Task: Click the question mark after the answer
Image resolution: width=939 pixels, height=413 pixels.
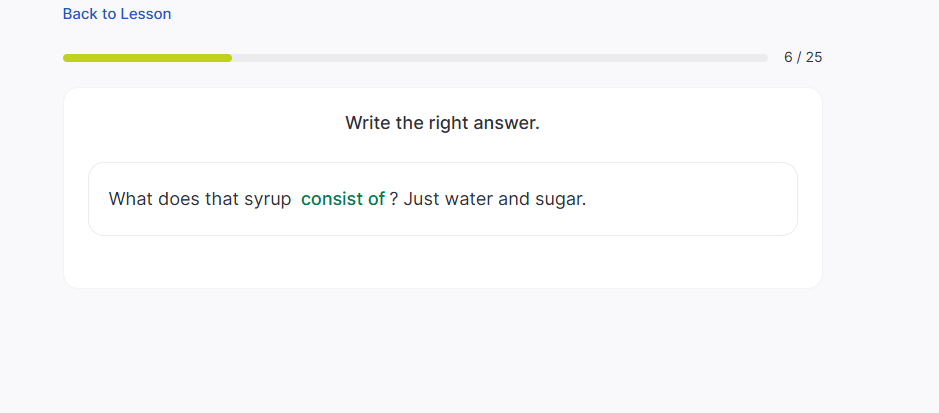Action: (x=394, y=199)
